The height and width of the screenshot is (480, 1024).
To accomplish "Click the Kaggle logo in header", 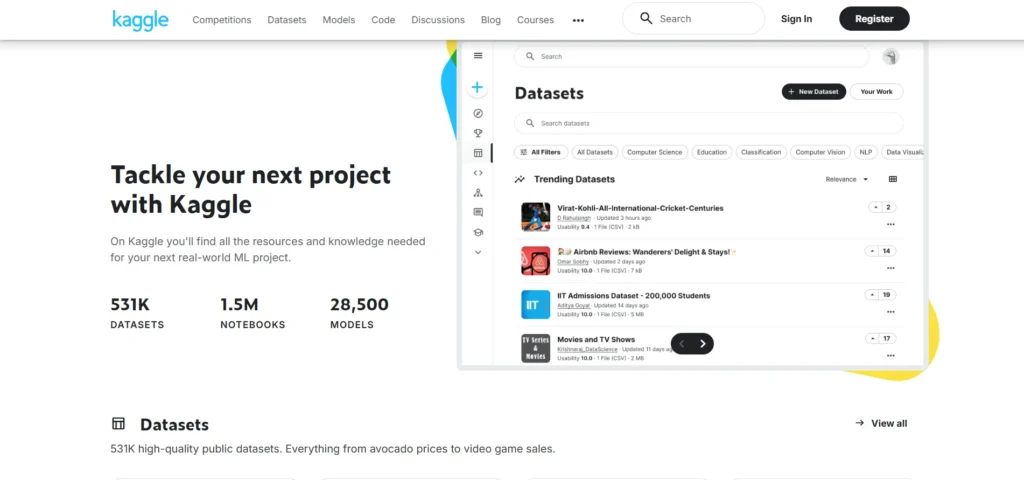I will 140,19.
